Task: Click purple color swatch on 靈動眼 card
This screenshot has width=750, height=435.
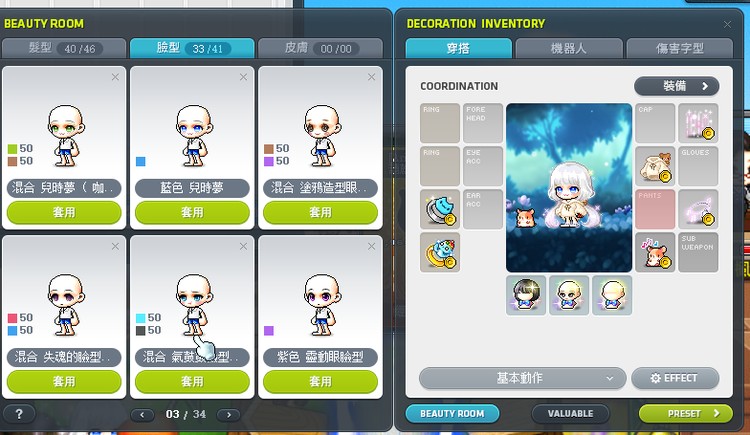Action: point(269,331)
